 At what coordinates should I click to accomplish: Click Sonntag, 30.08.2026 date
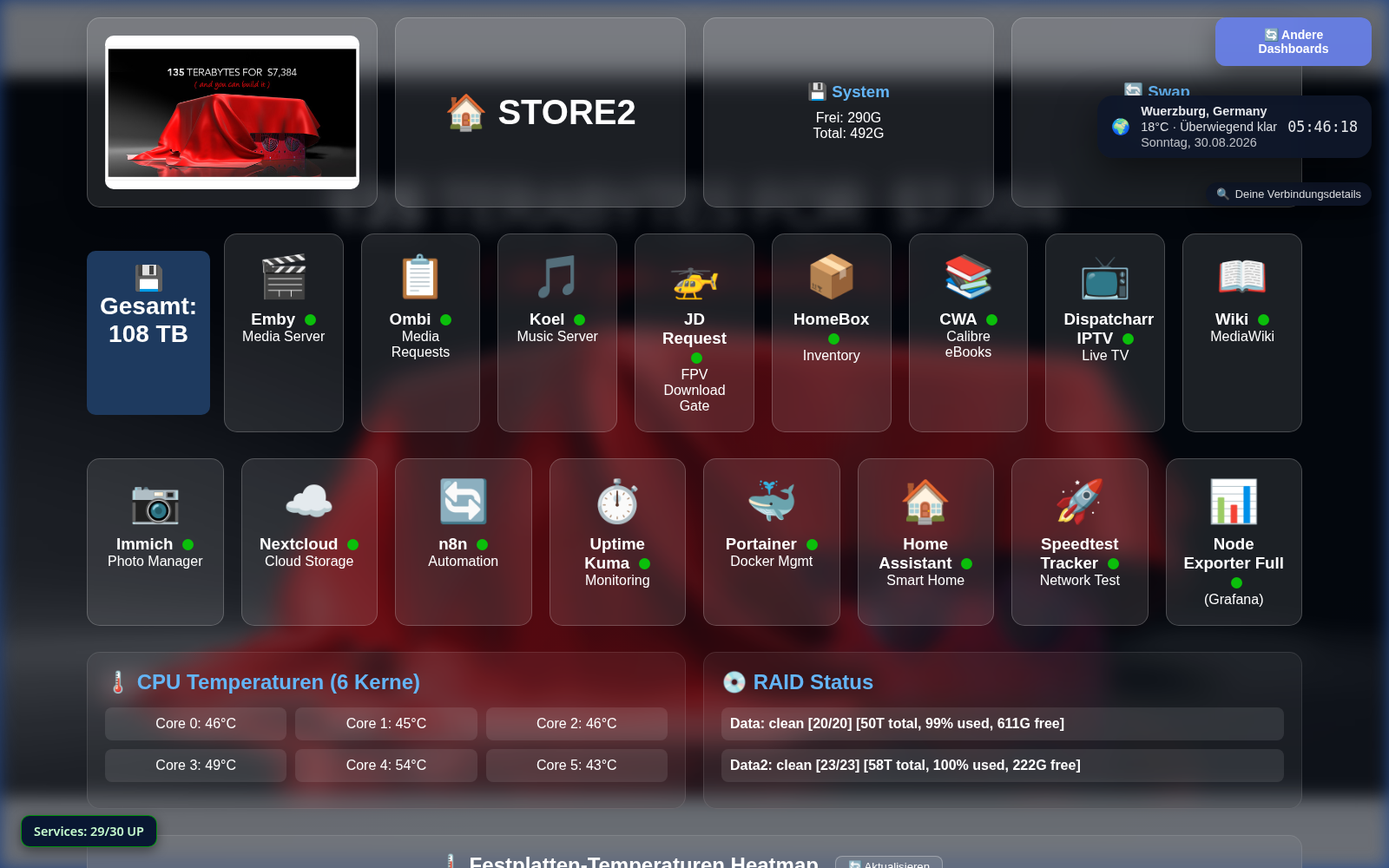pos(1199,142)
